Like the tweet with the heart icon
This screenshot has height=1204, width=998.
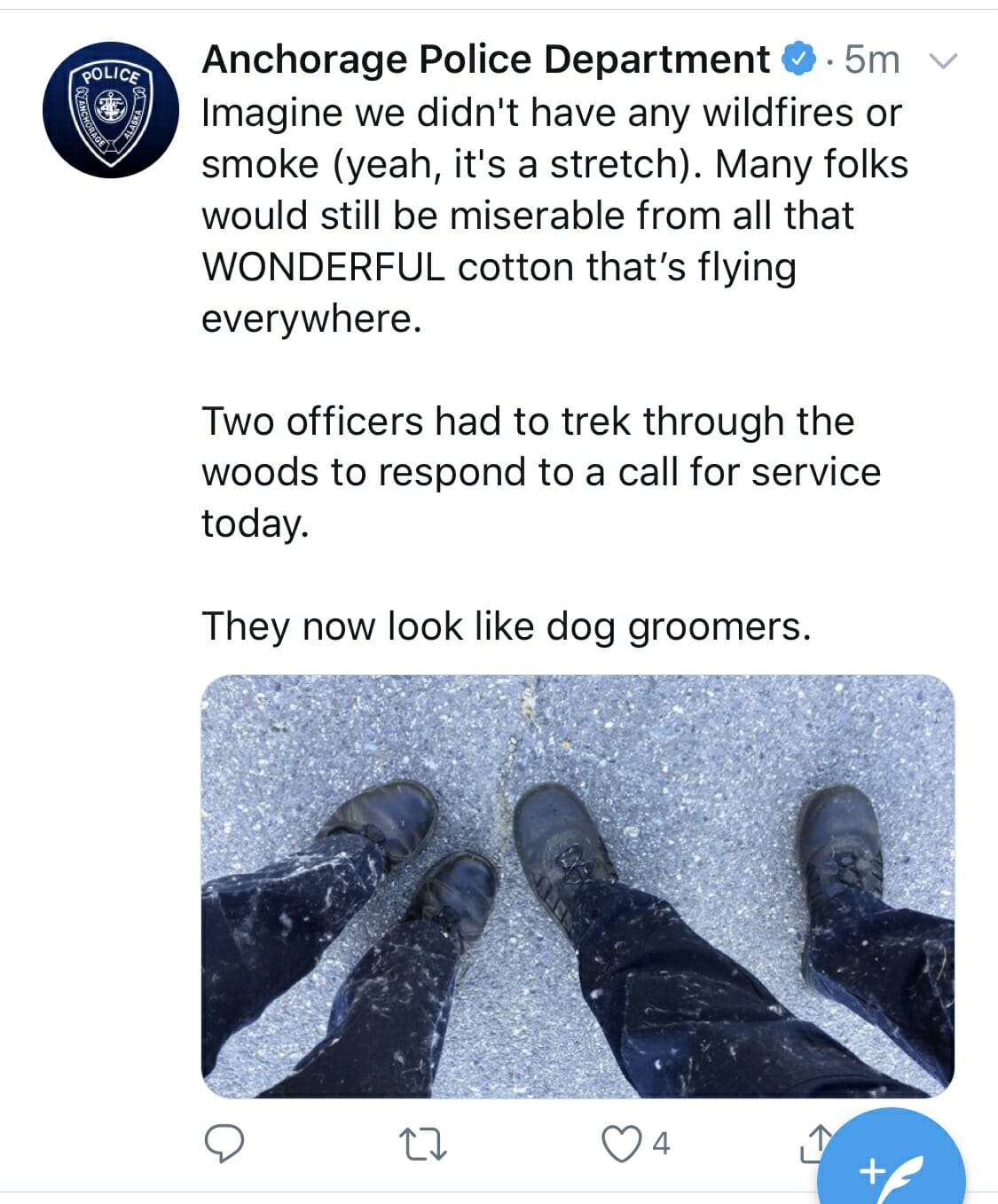coord(621,1144)
